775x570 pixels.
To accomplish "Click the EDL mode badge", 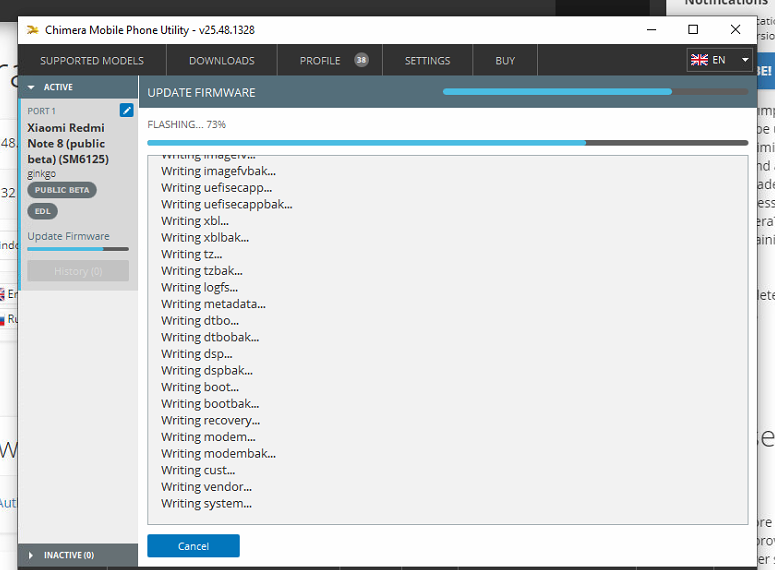I will pos(43,211).
